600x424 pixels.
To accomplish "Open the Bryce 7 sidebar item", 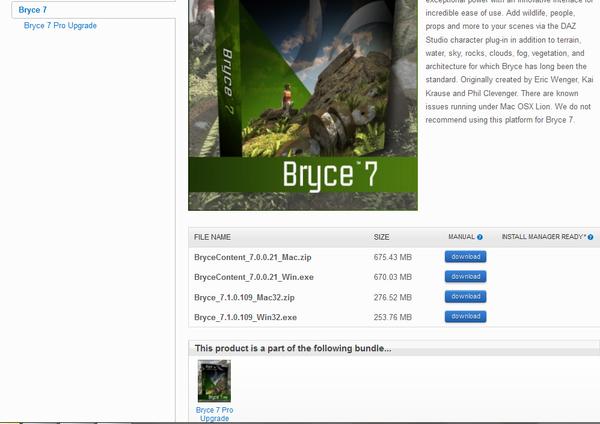I will (33, 10).
